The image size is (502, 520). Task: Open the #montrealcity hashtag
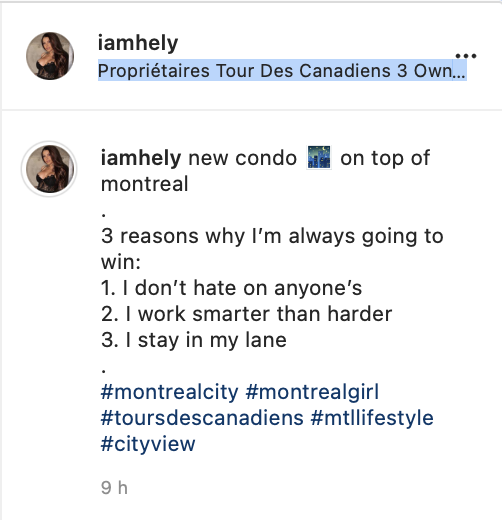click(x=170, y=392)
